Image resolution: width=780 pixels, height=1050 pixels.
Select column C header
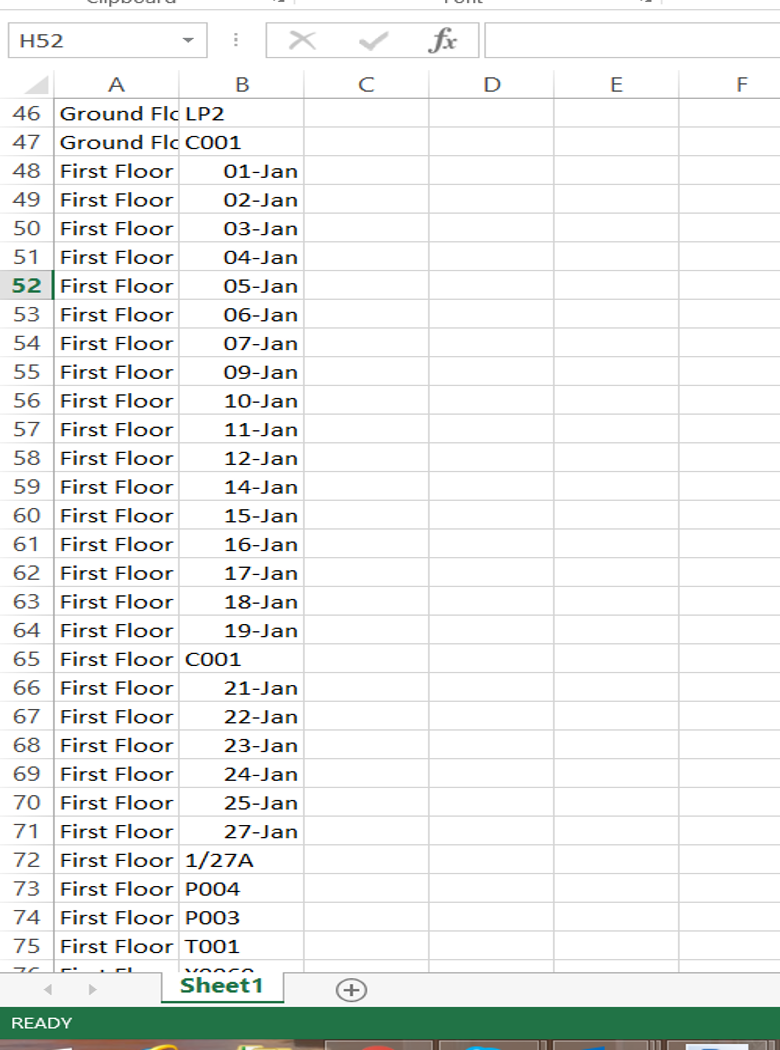click(x=366, y=84)
